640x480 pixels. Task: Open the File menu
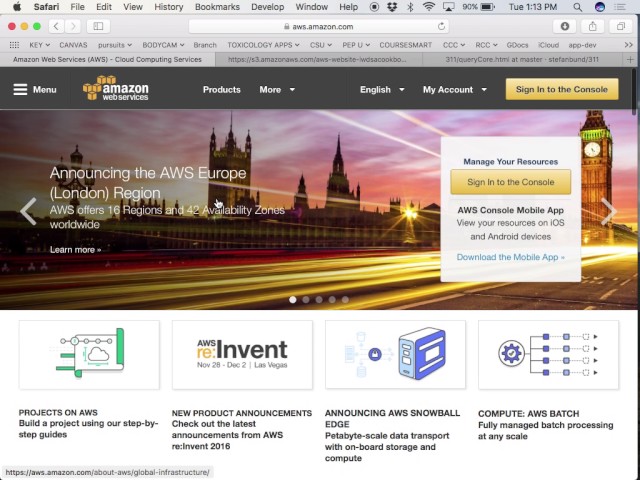77,7
